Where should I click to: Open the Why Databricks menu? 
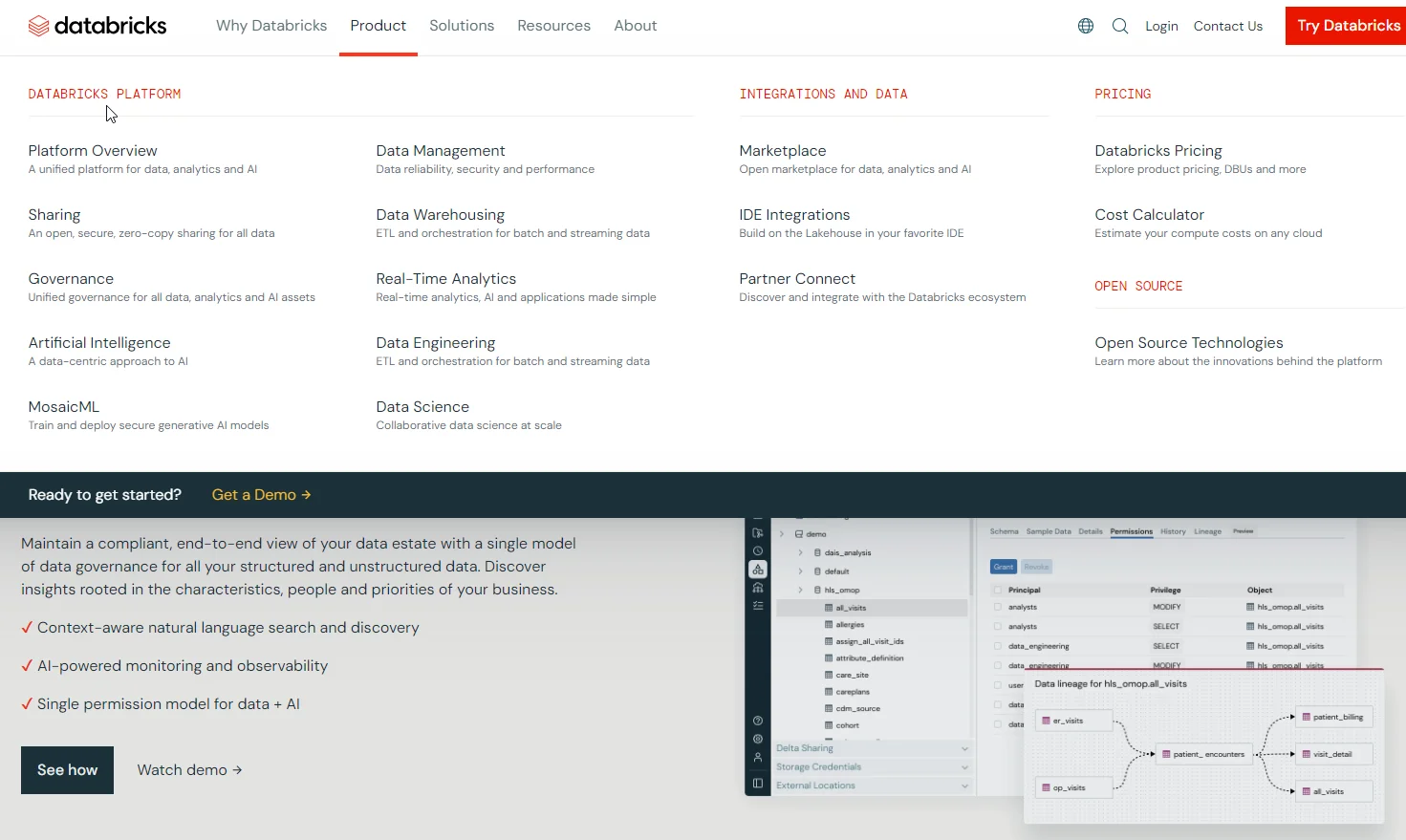pyautogui.click(x=271, y=26)
